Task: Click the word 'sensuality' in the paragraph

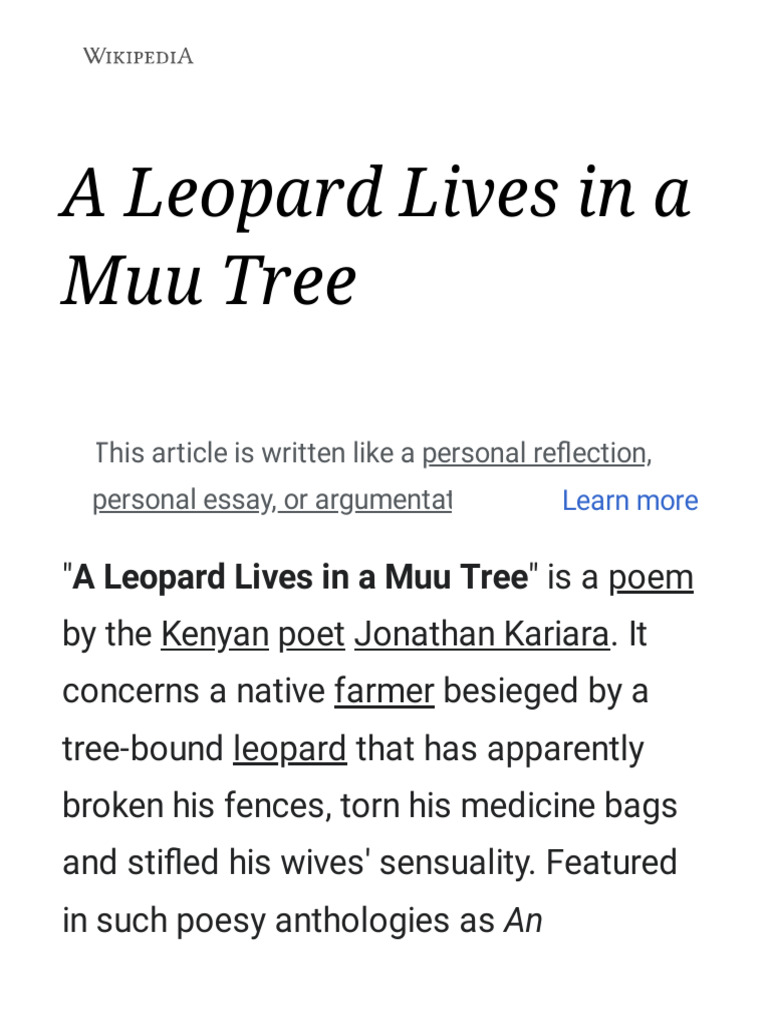Action: tap(457, 863)
